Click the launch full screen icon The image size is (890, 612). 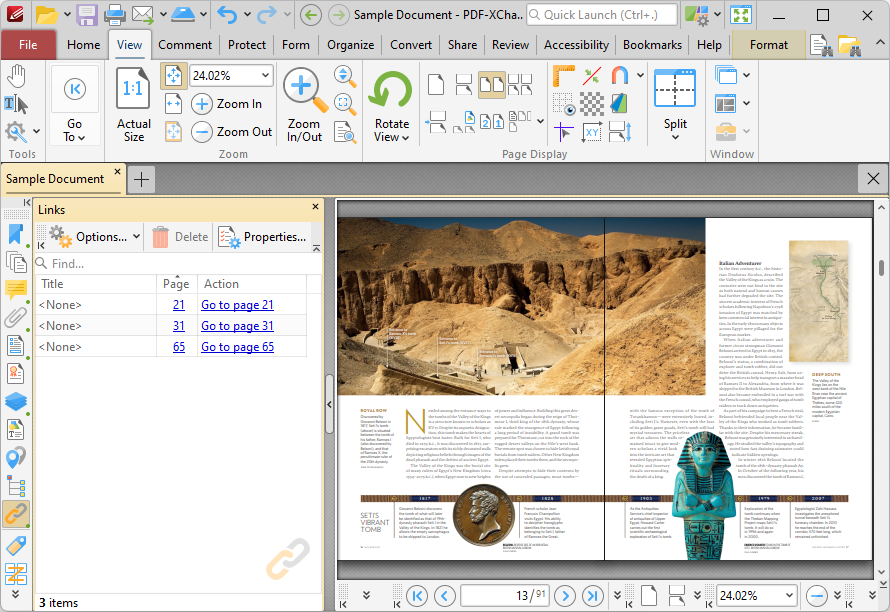click(741, 15)
